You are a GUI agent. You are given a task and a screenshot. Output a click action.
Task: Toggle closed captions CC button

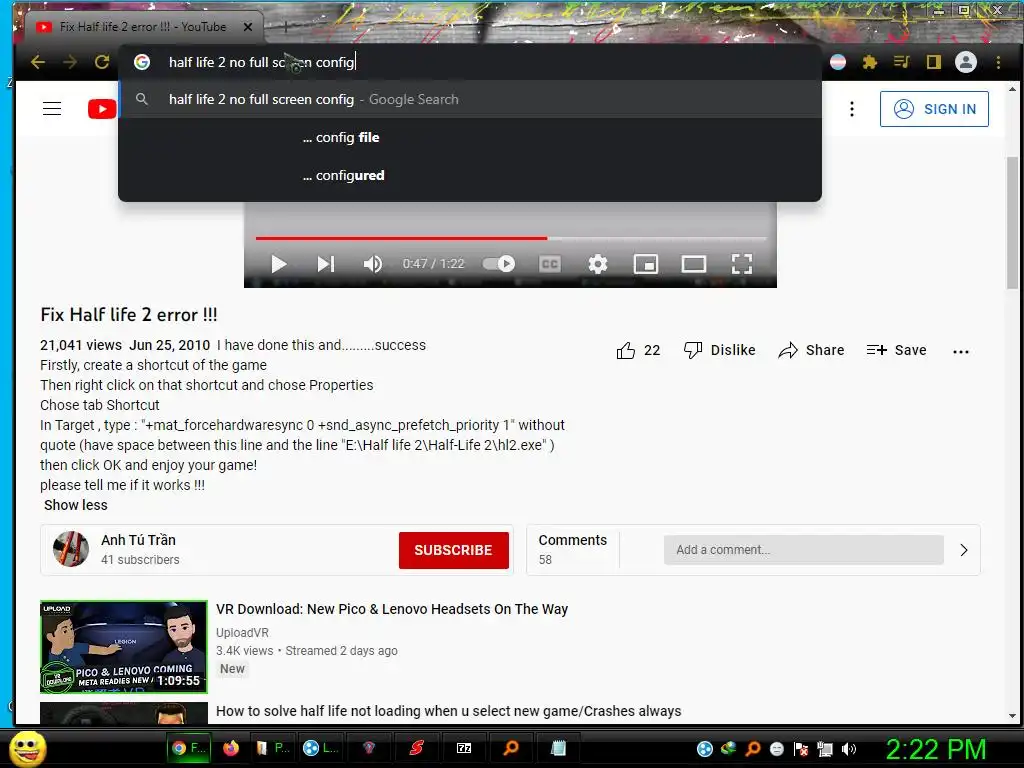[550, 264]
